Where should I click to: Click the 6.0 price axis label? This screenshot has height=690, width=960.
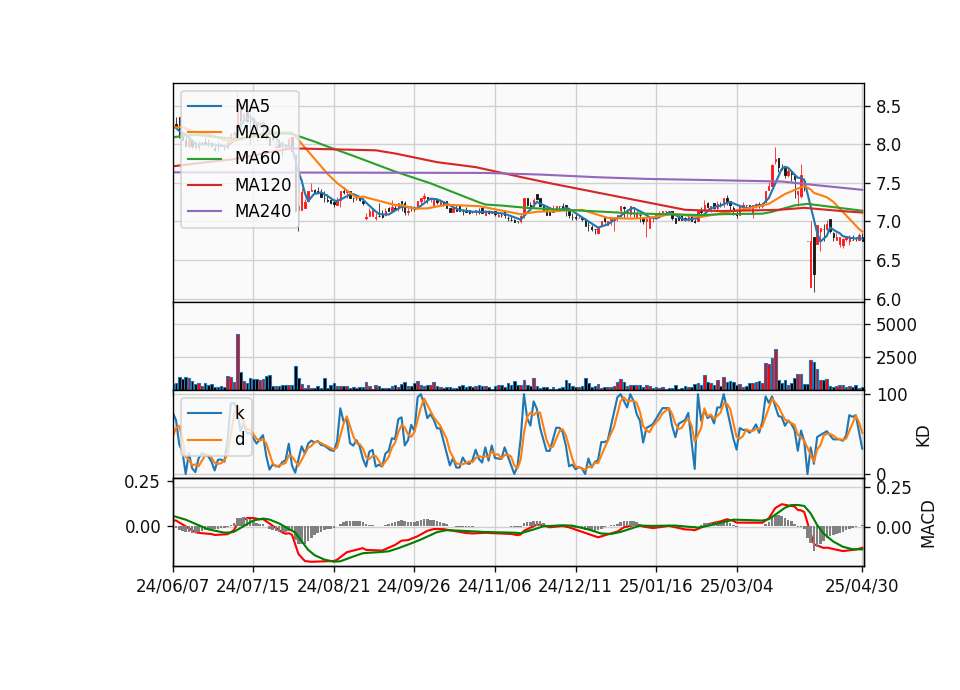pos(888,299)
